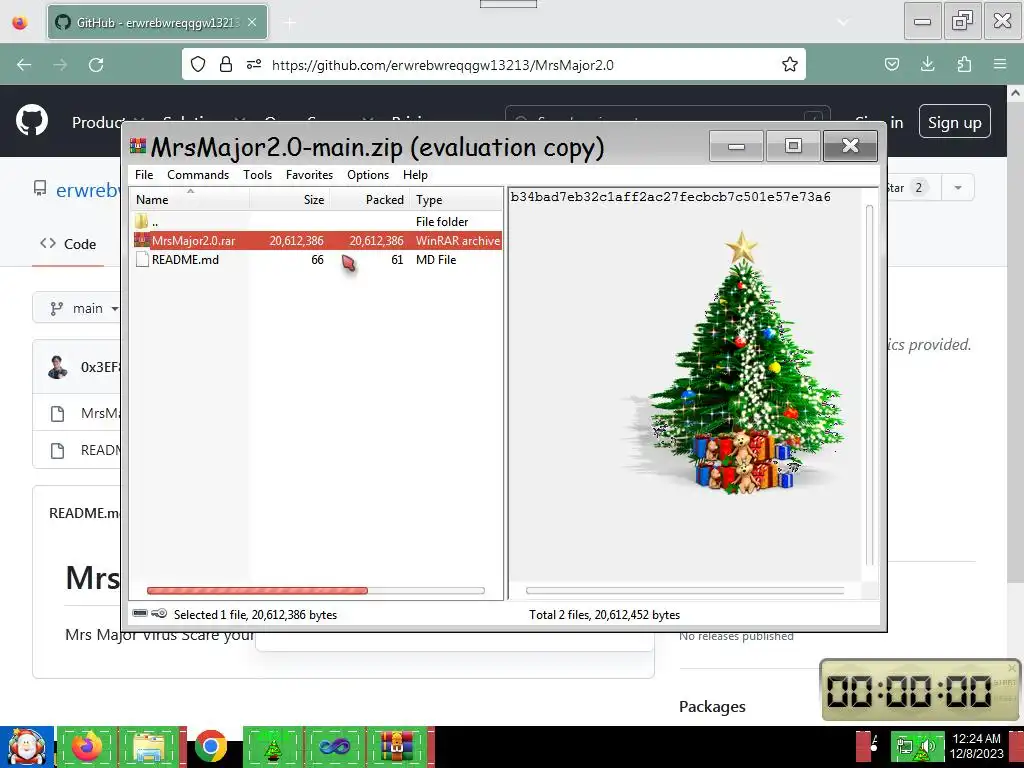Click the 'File folder' type cell

click(441, 222)
